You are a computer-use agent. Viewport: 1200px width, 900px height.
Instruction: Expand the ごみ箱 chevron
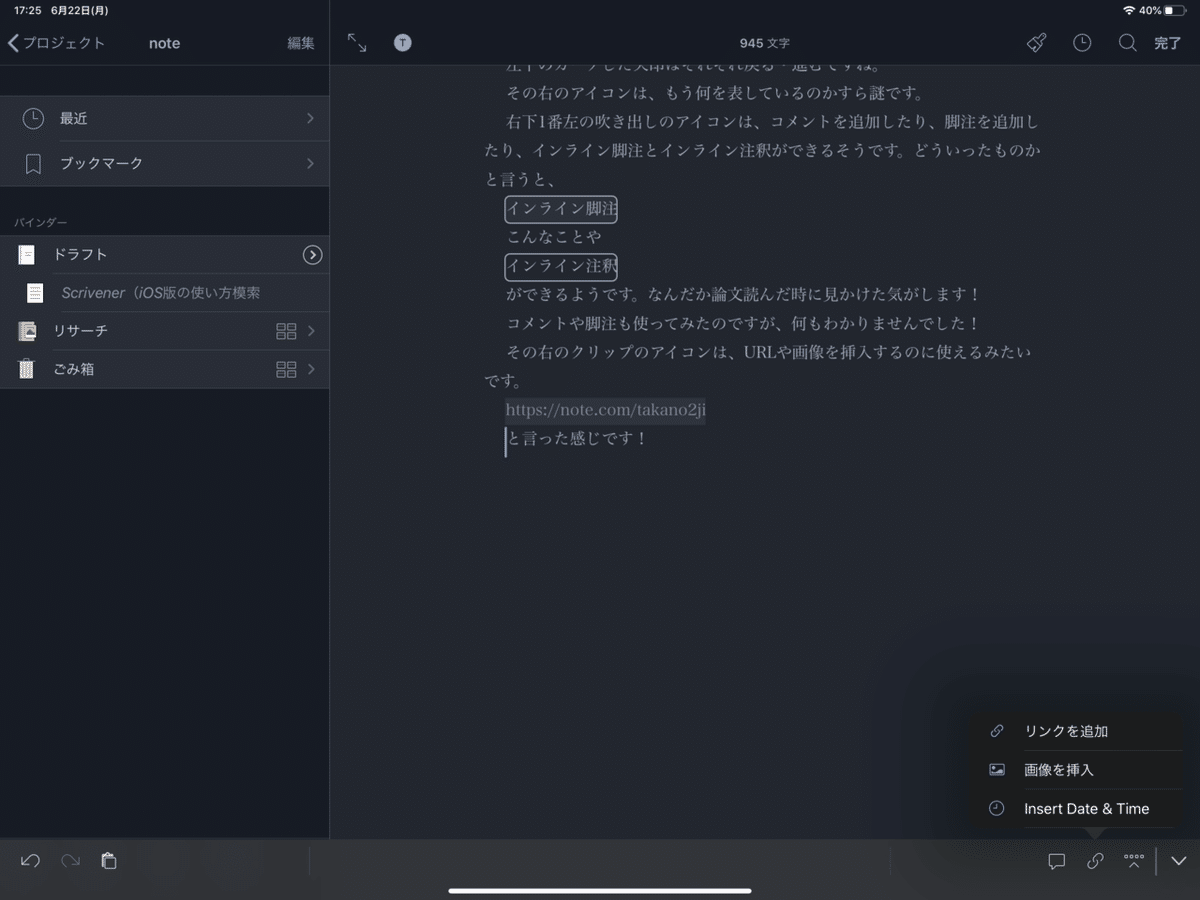pos(312,369)
